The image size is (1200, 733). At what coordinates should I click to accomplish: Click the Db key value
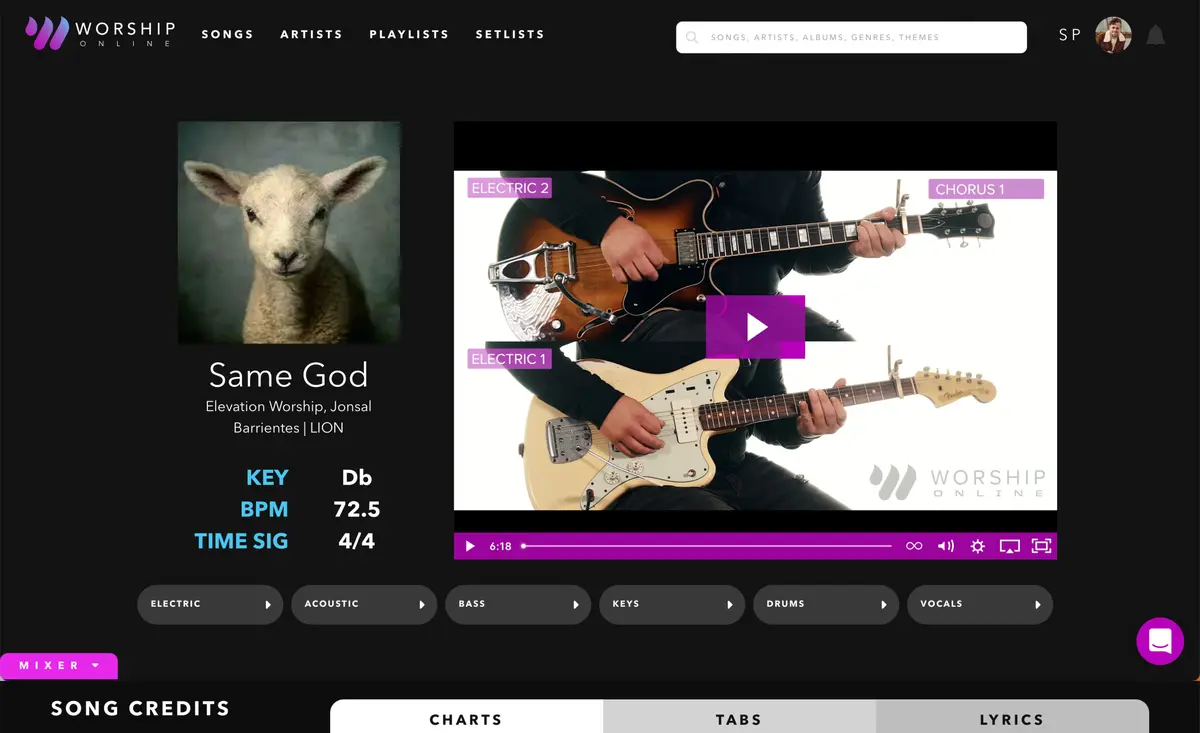(357, 477)
